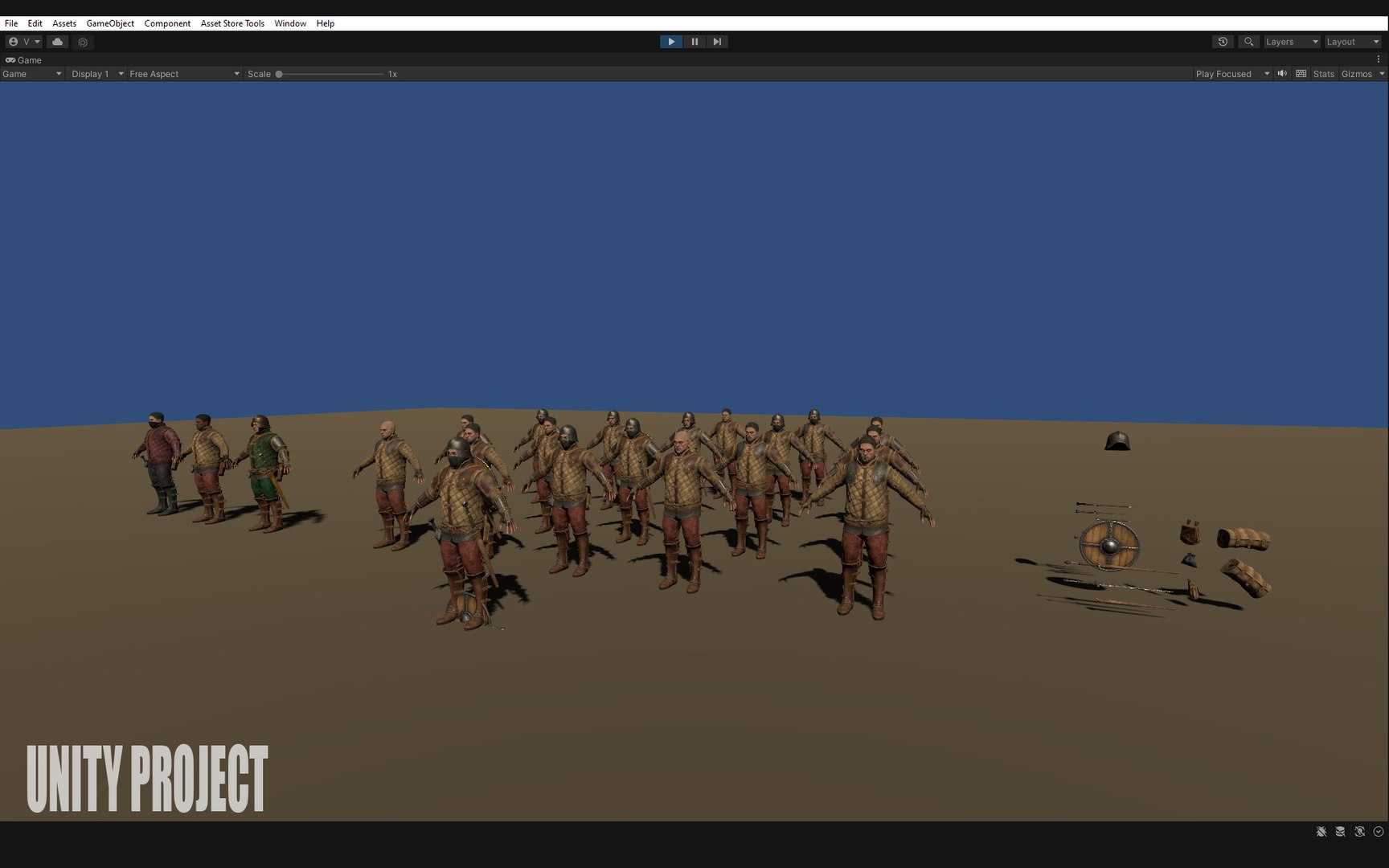Open the Edit menu
Viewport: 1389px width, 868px height.
35,23
